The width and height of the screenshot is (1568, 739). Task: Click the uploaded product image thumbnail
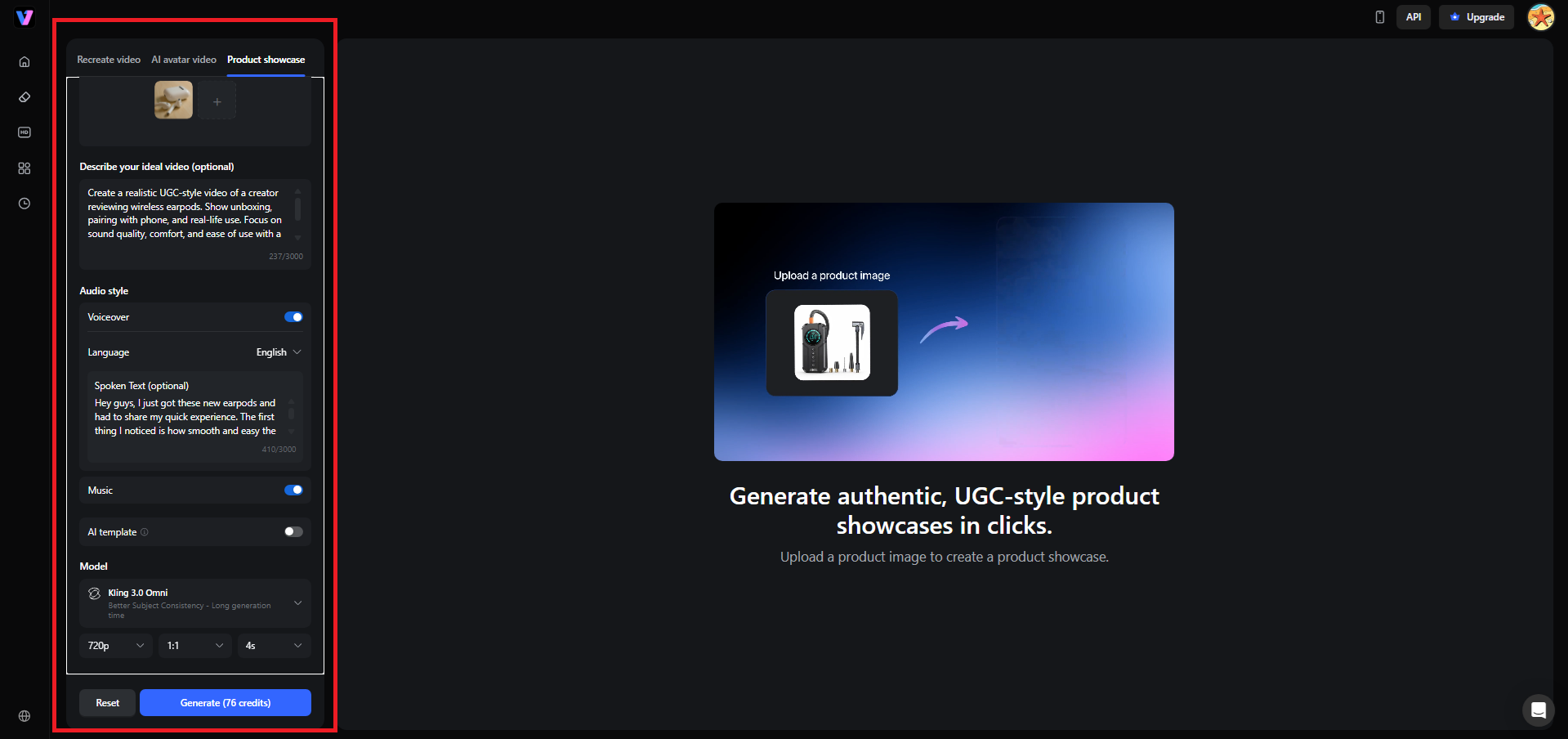(x=172, y=100)
